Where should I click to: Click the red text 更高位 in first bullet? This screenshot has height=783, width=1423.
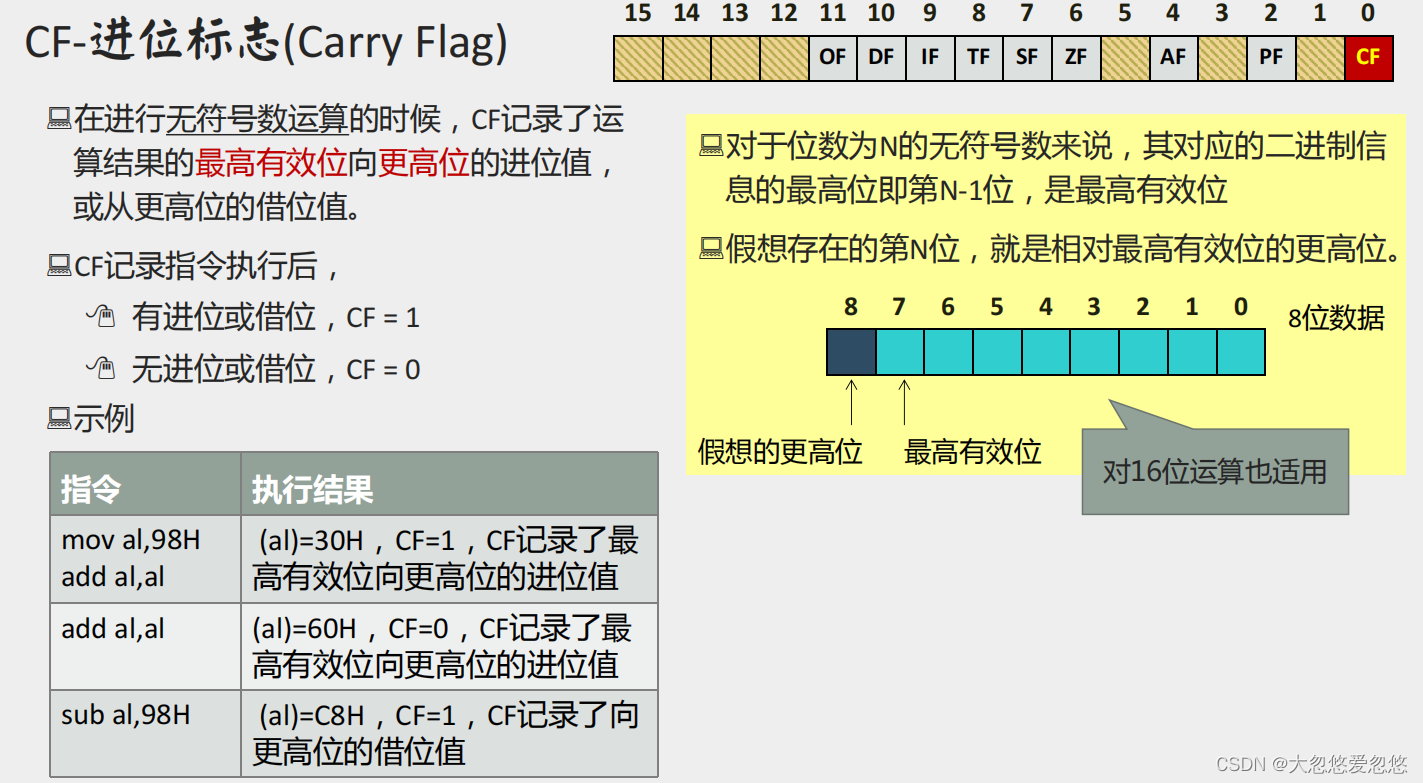pos(425,164)
